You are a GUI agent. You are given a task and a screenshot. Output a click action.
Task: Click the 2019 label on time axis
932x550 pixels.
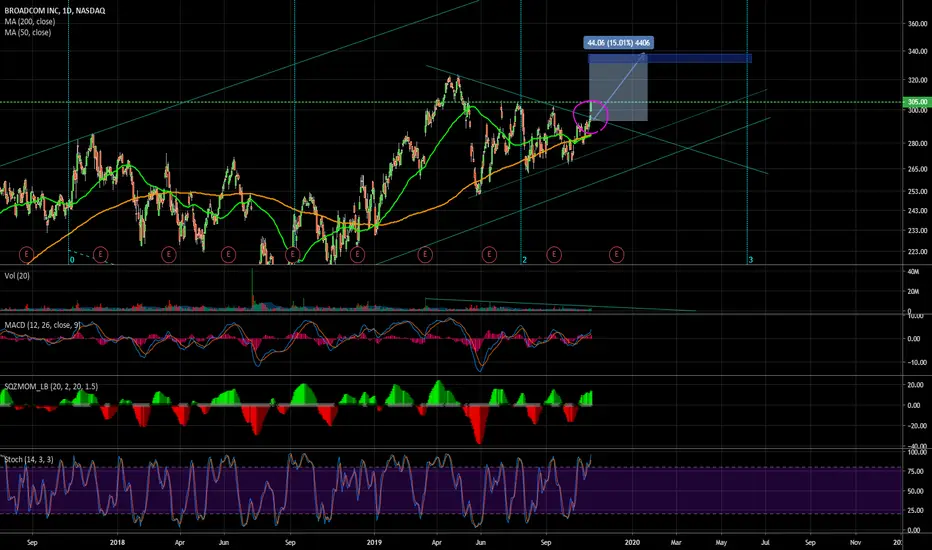coord(374,542)
